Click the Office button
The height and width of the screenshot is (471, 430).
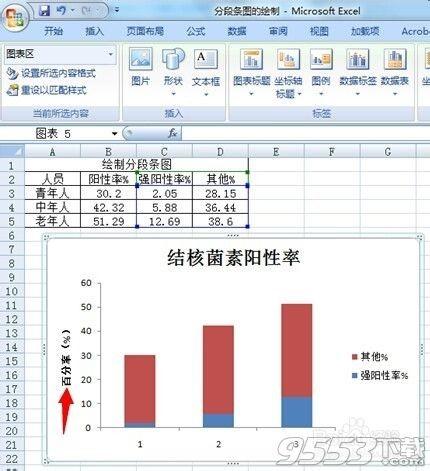pyautogui.click(x=15, y=17)
